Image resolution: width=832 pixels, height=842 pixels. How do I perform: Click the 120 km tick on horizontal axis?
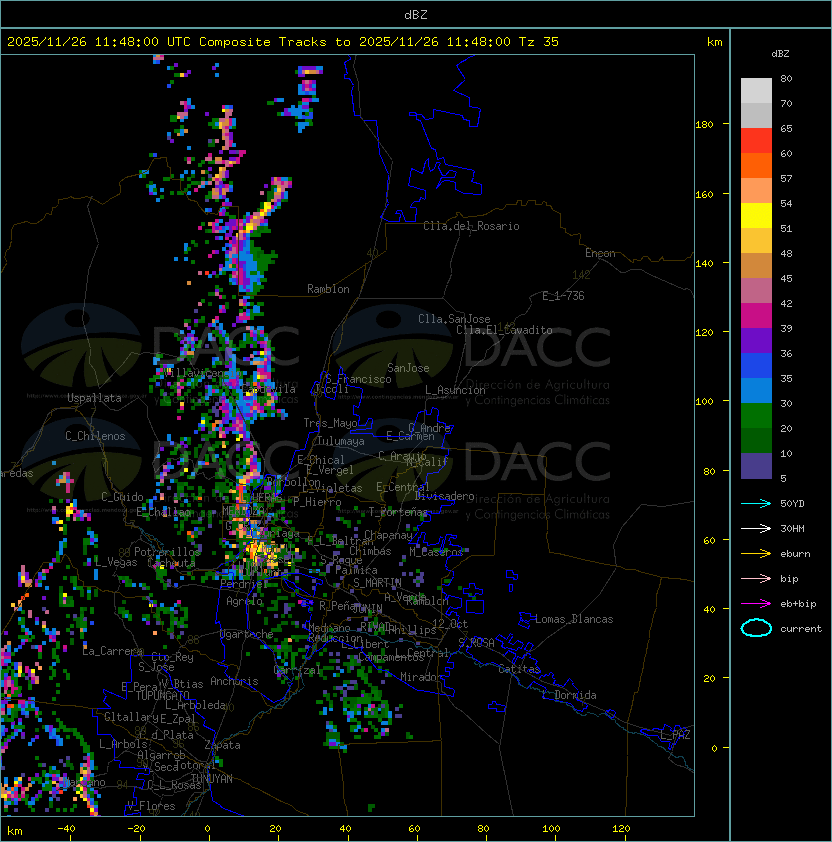point(621,828)
